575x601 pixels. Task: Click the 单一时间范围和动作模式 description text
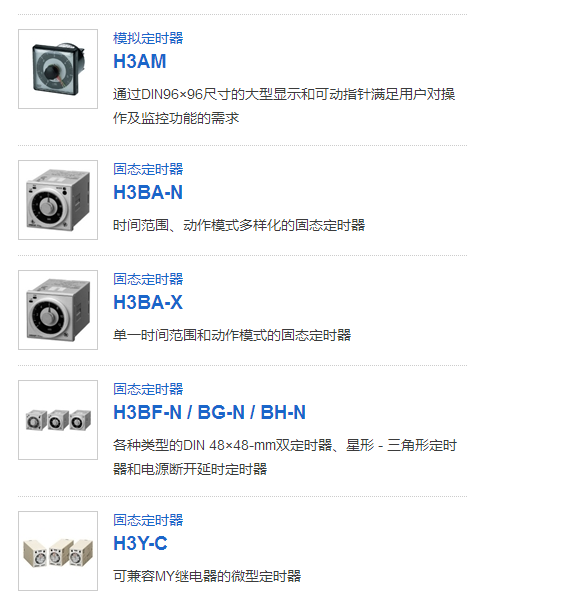tap(232, 335)
